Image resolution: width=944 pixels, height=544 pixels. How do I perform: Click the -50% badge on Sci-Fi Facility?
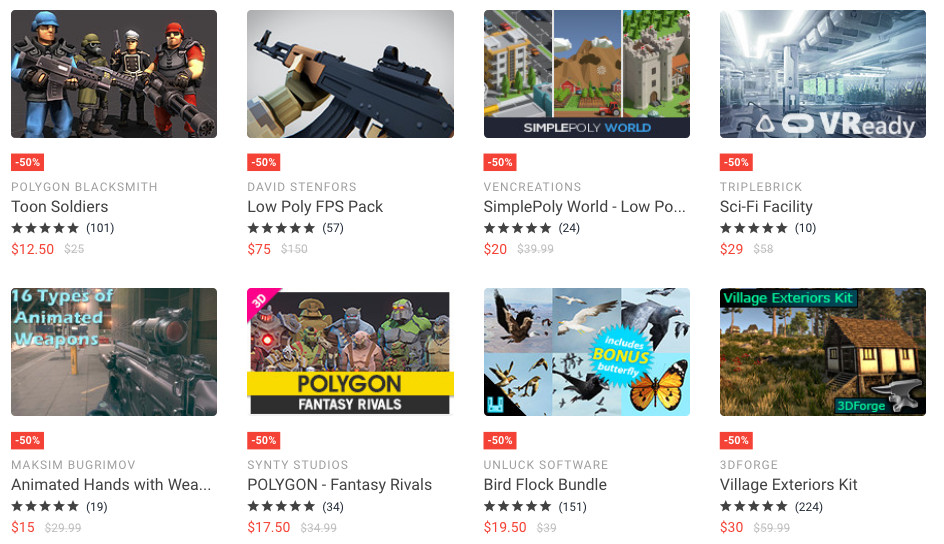[736, 162]
